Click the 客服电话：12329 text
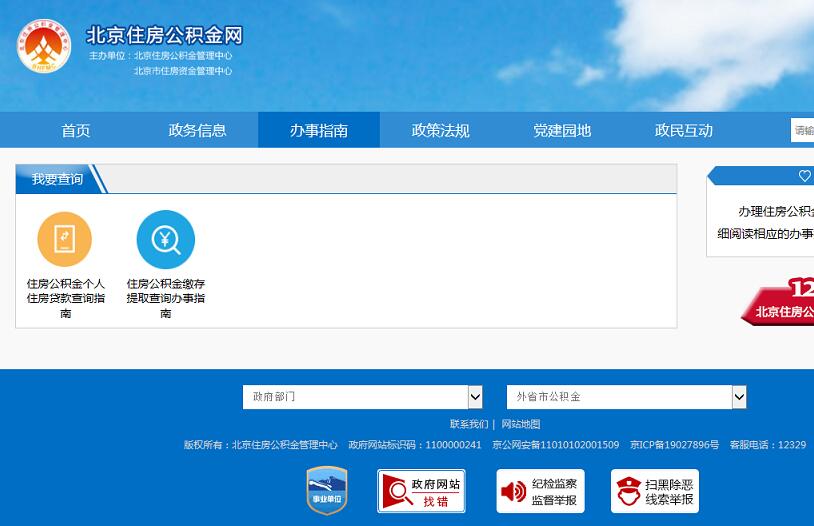The width and height of the screenshot is (814, 526). 768,445
